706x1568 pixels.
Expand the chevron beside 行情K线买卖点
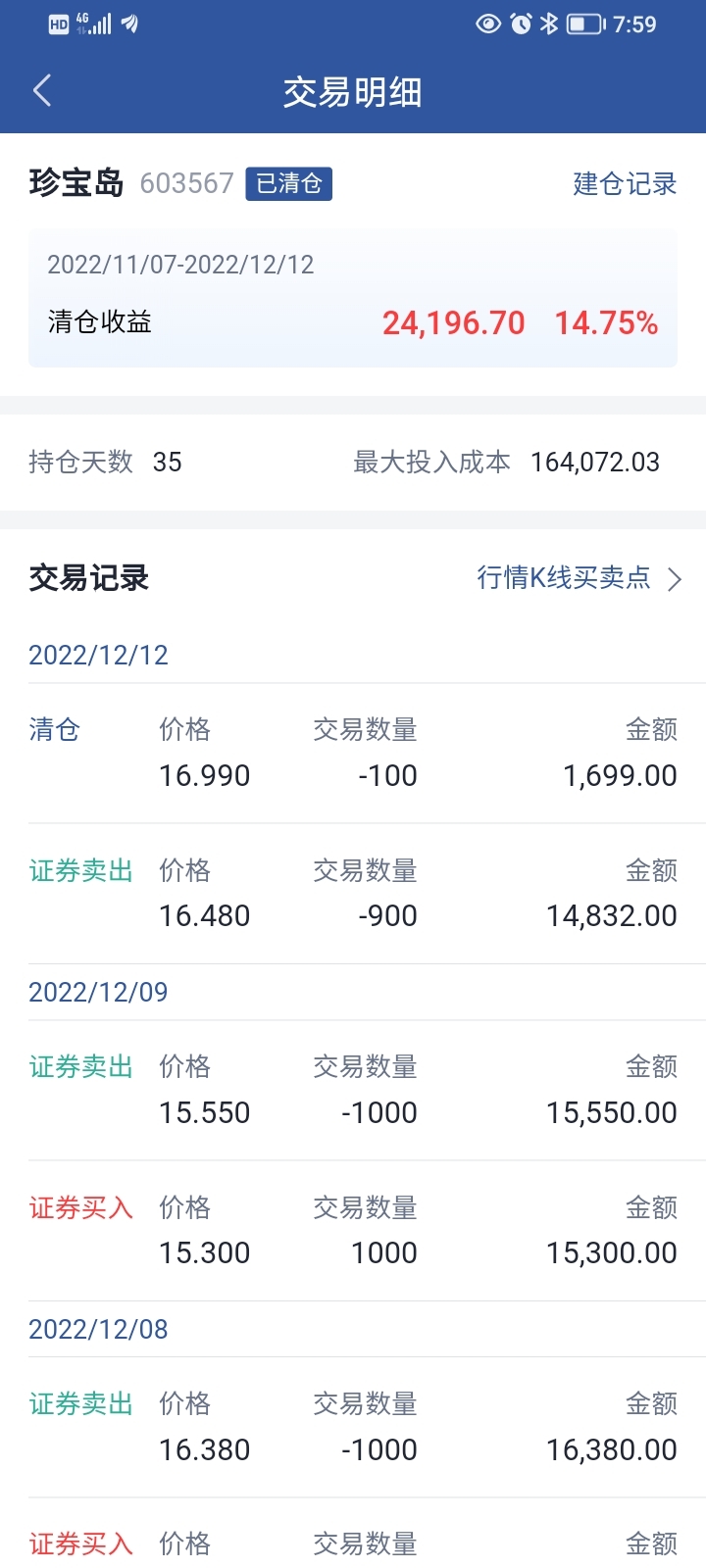point(675,579)
